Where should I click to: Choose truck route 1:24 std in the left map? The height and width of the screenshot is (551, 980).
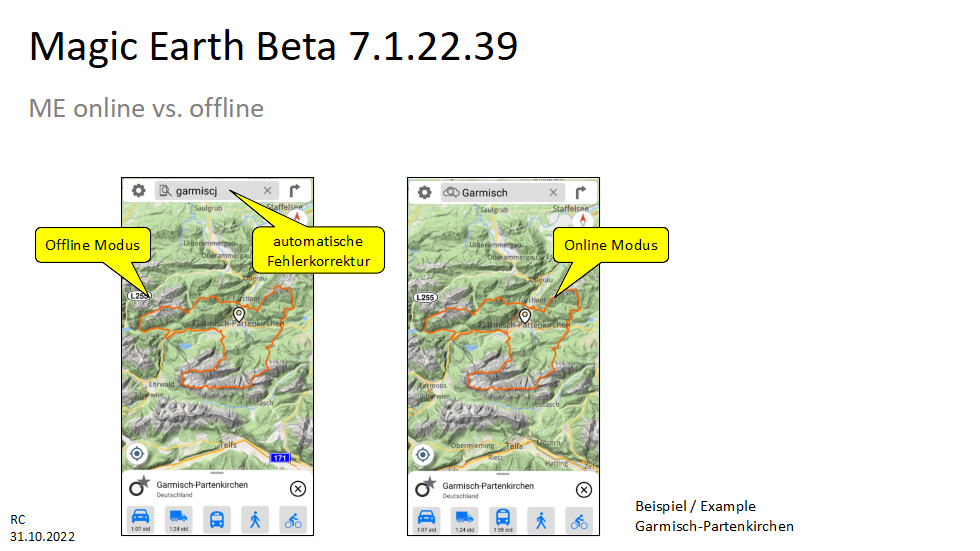pyautogui.click(x=179, y=520)
